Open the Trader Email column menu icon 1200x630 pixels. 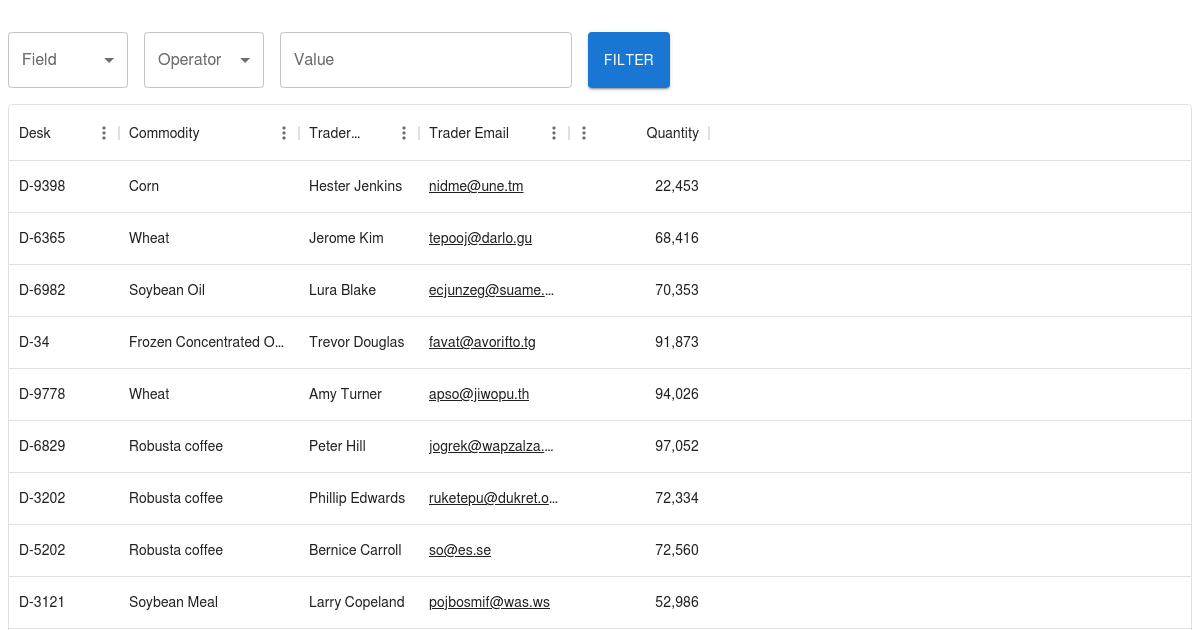[x=554, y=133]
